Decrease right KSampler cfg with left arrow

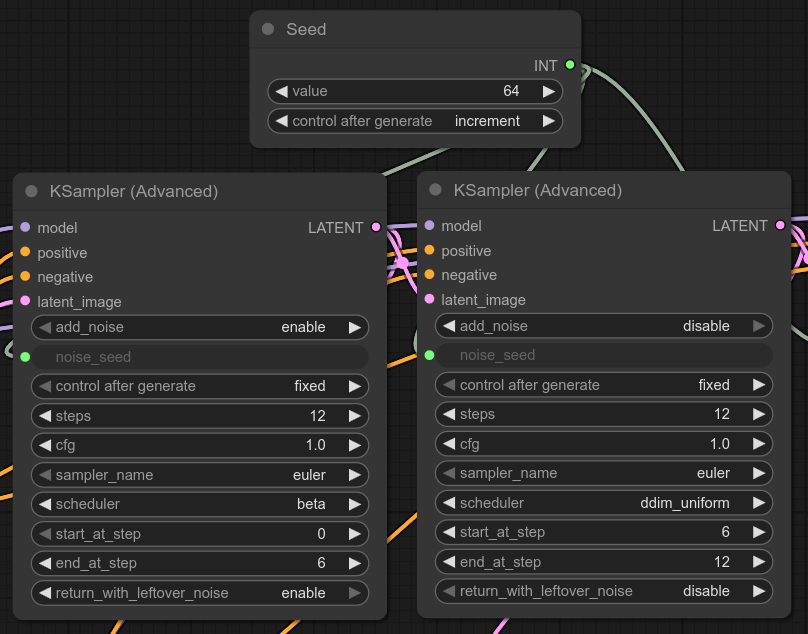(x=449, y=444)
